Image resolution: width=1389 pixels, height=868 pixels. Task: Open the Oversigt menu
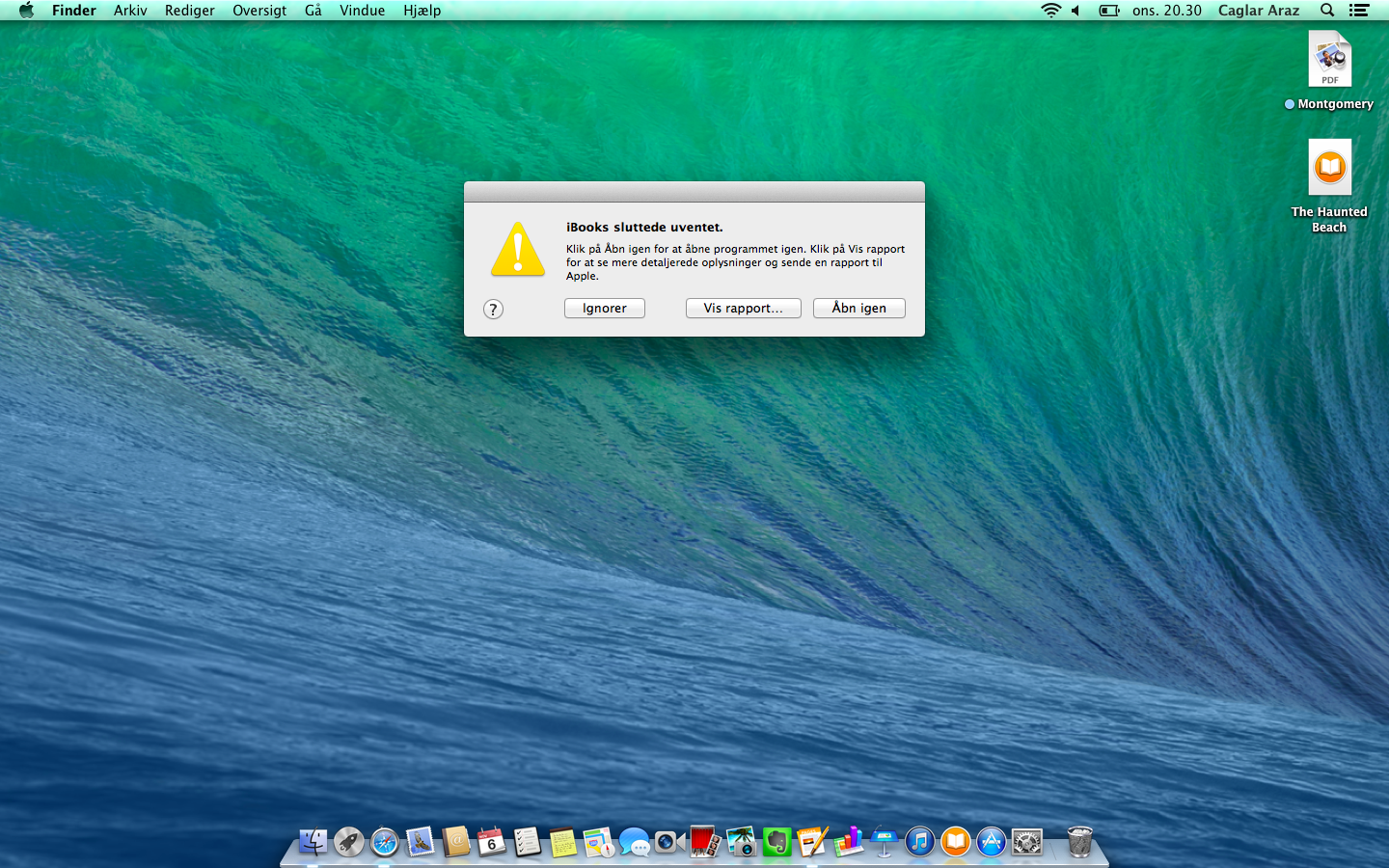coord(259,11)
